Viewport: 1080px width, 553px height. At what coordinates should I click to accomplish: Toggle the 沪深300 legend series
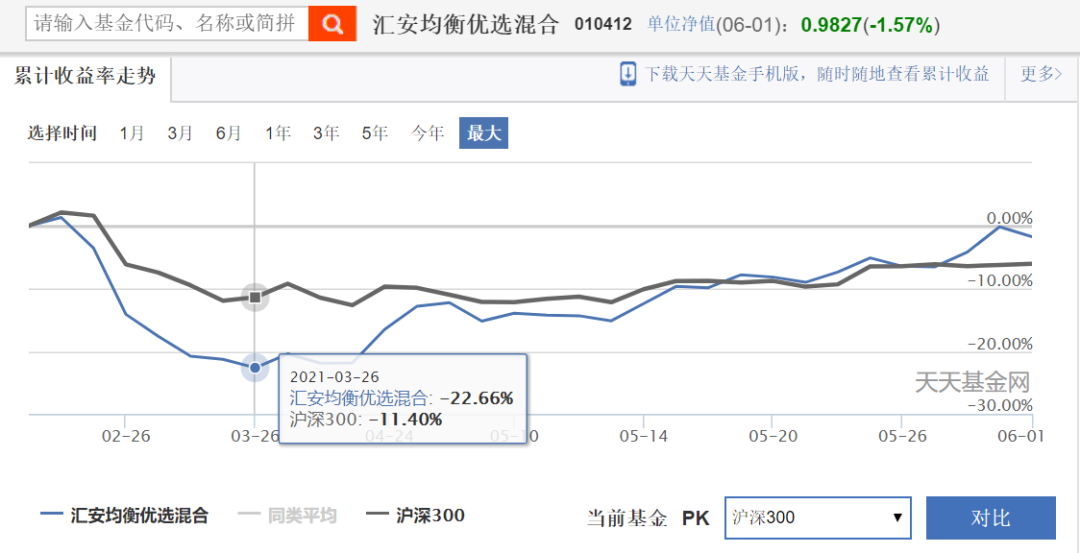tap(416, 516)
